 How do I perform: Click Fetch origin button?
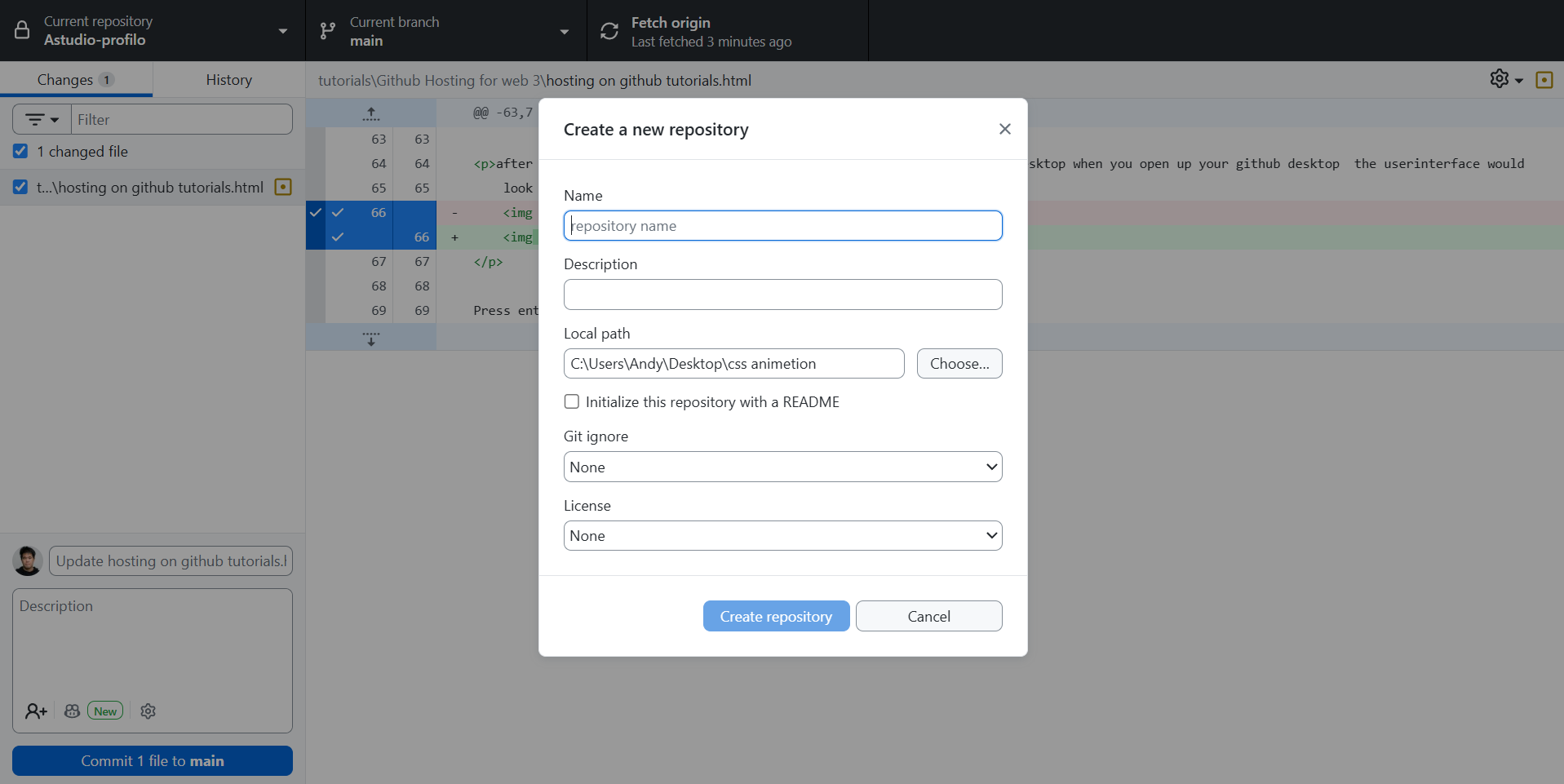coord(728,31)
